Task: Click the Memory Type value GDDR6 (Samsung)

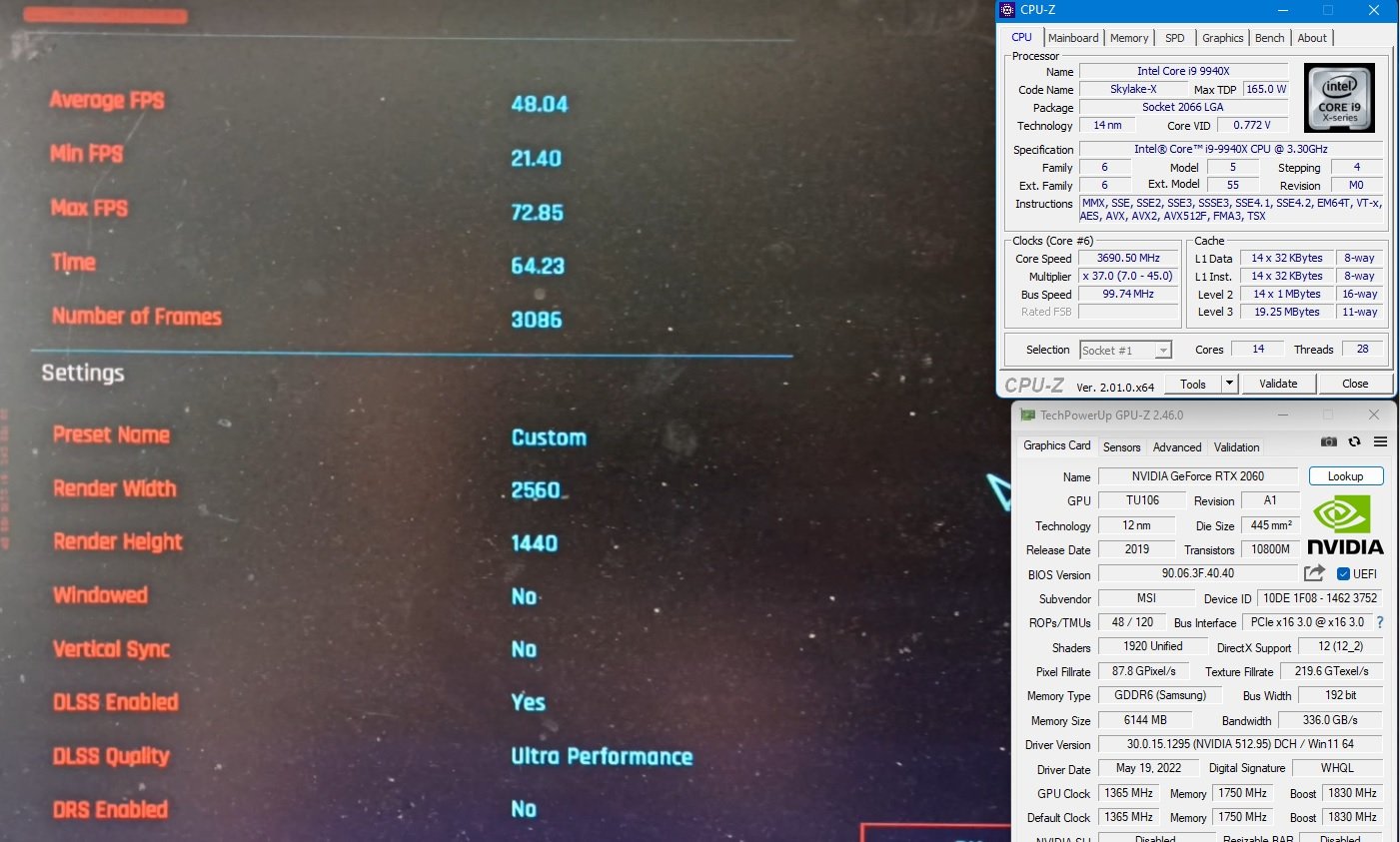Action: [x=1160, y=695]
